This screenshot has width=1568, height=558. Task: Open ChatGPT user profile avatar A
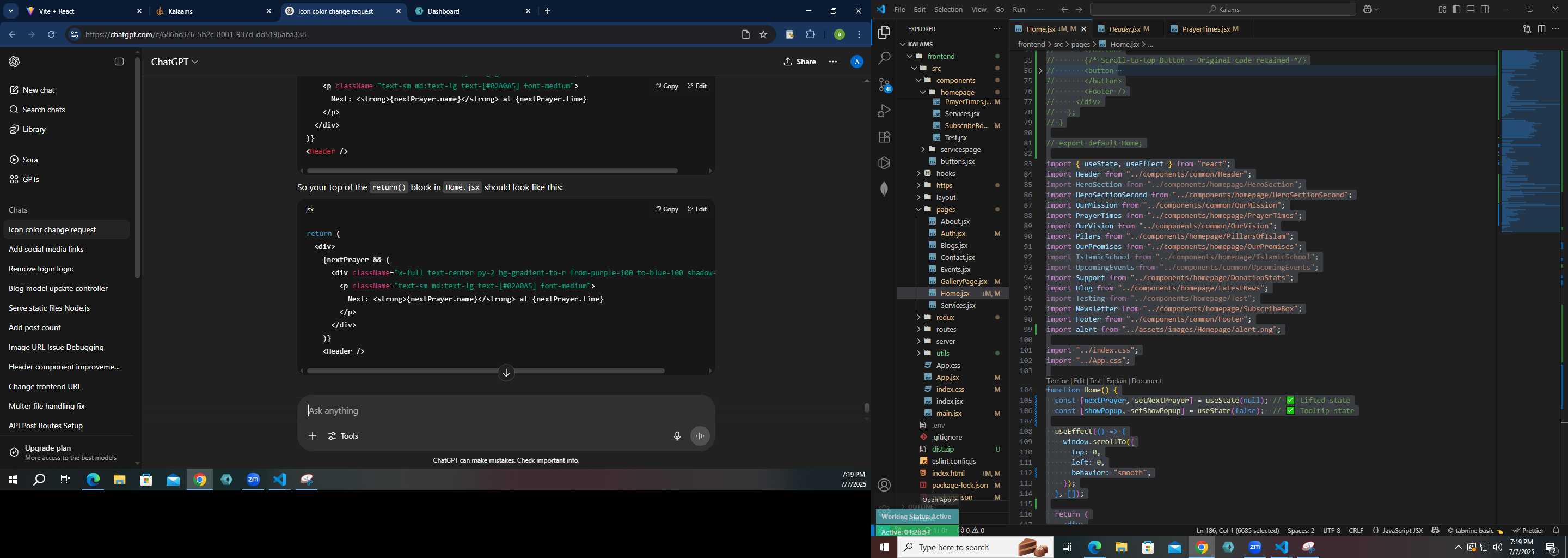[856, 62]
